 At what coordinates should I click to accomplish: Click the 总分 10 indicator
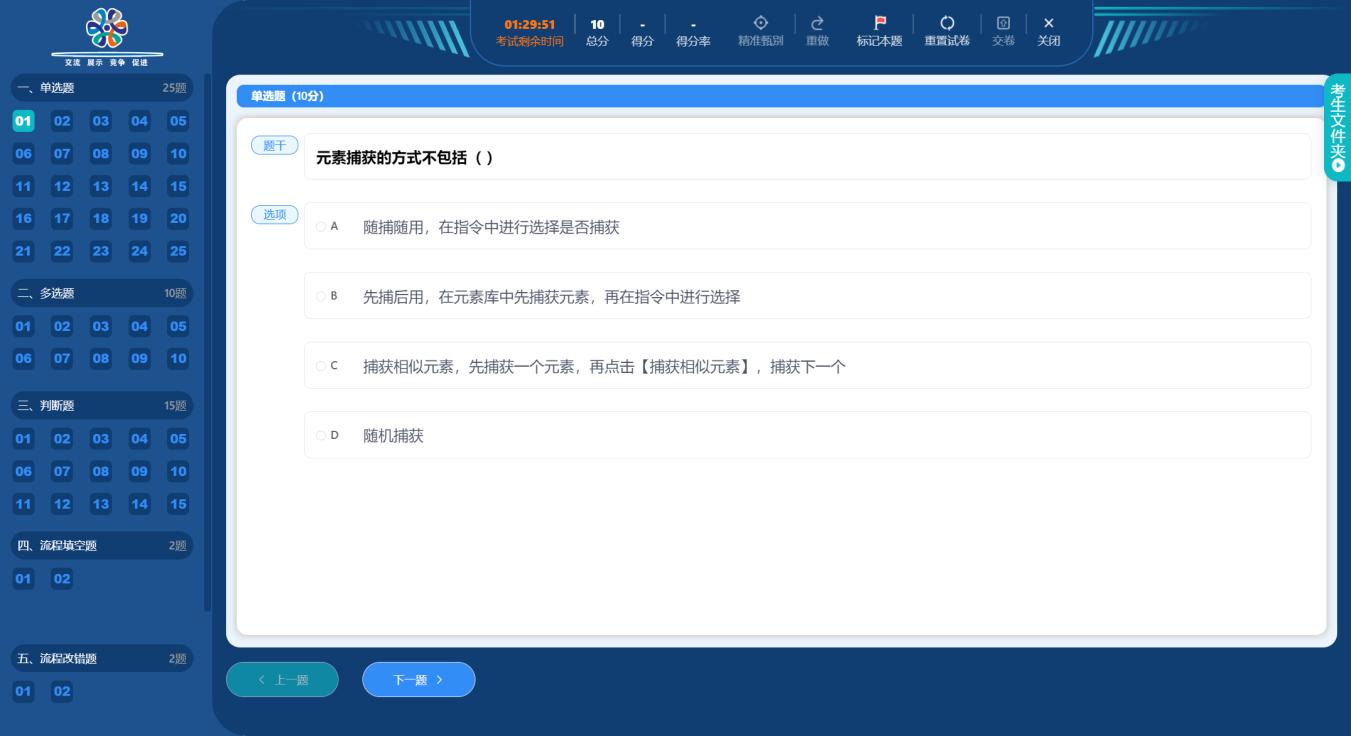coord(597,31)
